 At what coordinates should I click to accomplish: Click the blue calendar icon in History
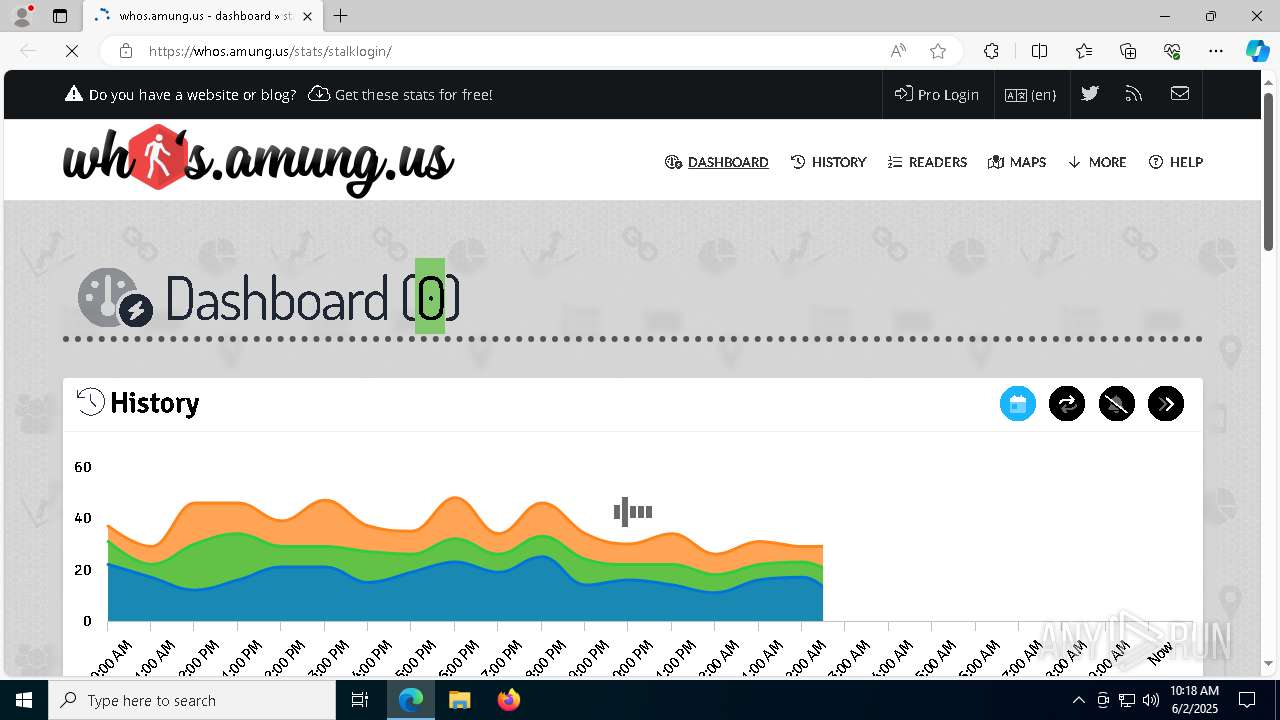click(1018, 404)
